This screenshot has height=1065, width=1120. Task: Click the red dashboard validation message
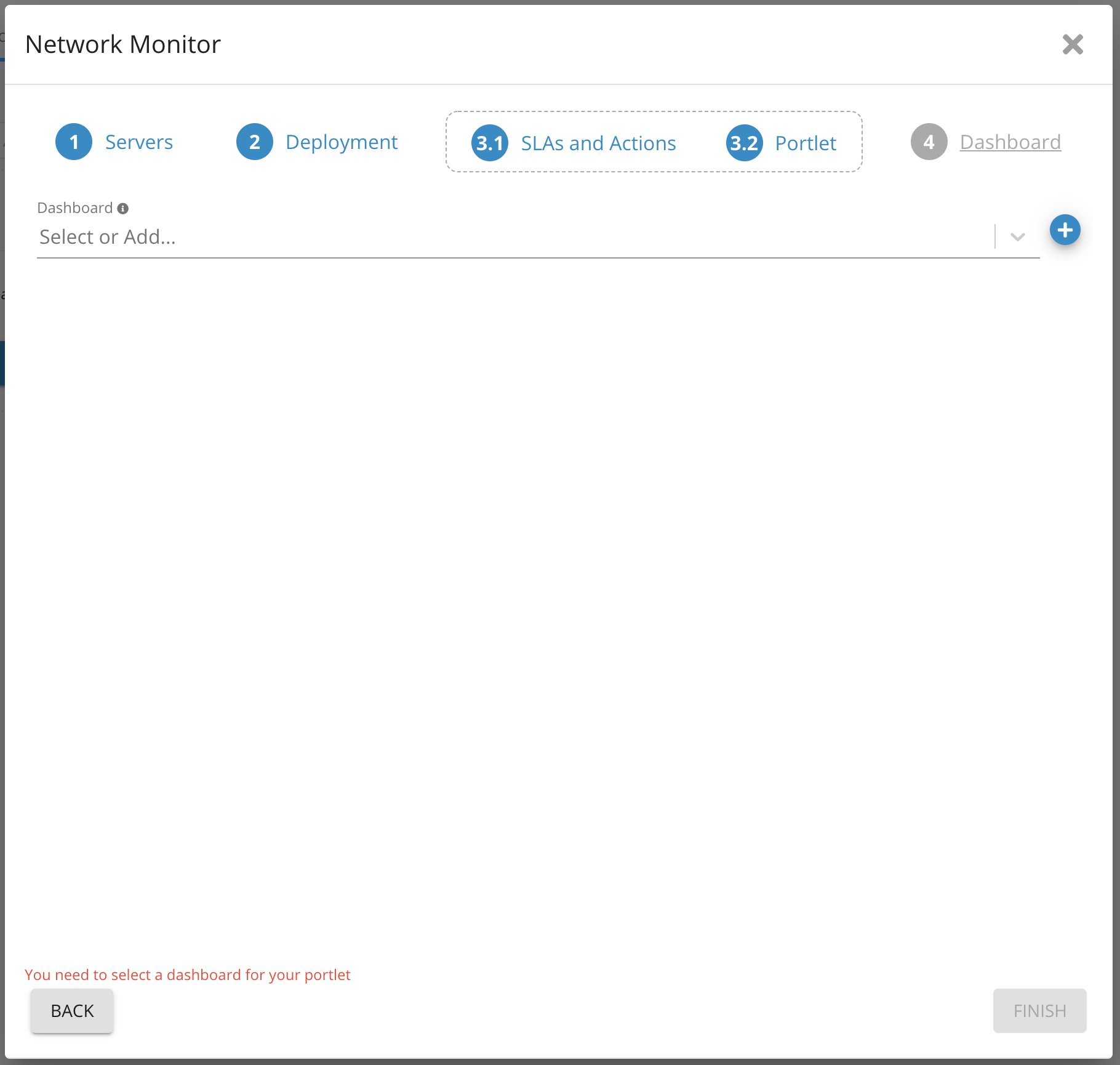tap(188, 975)
